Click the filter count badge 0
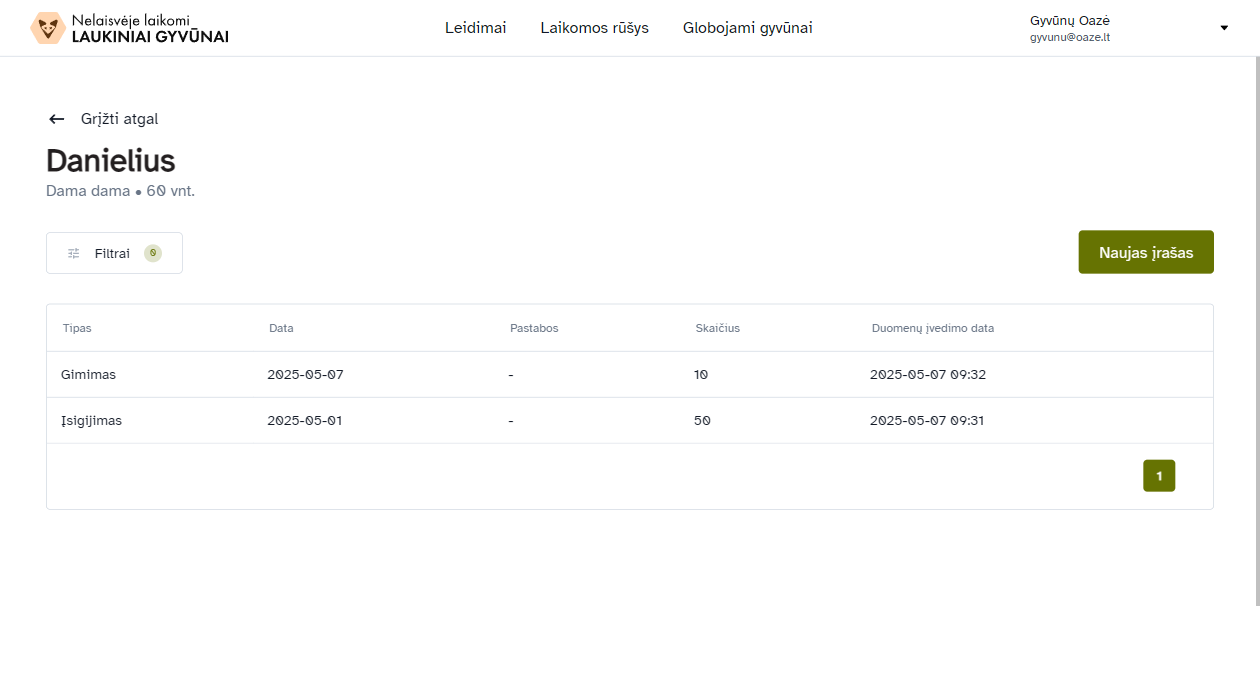 153,253
